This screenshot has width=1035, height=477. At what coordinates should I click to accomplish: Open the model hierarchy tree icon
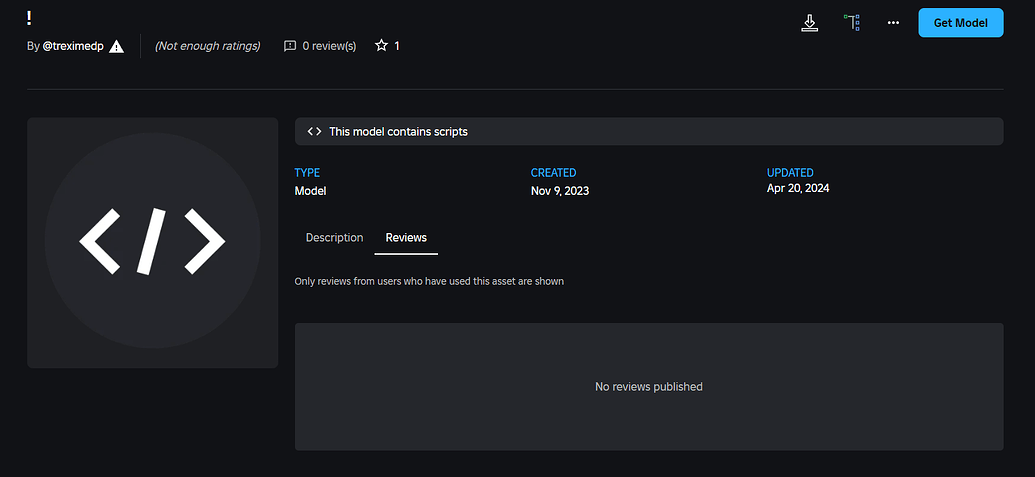tap(851, 22)
